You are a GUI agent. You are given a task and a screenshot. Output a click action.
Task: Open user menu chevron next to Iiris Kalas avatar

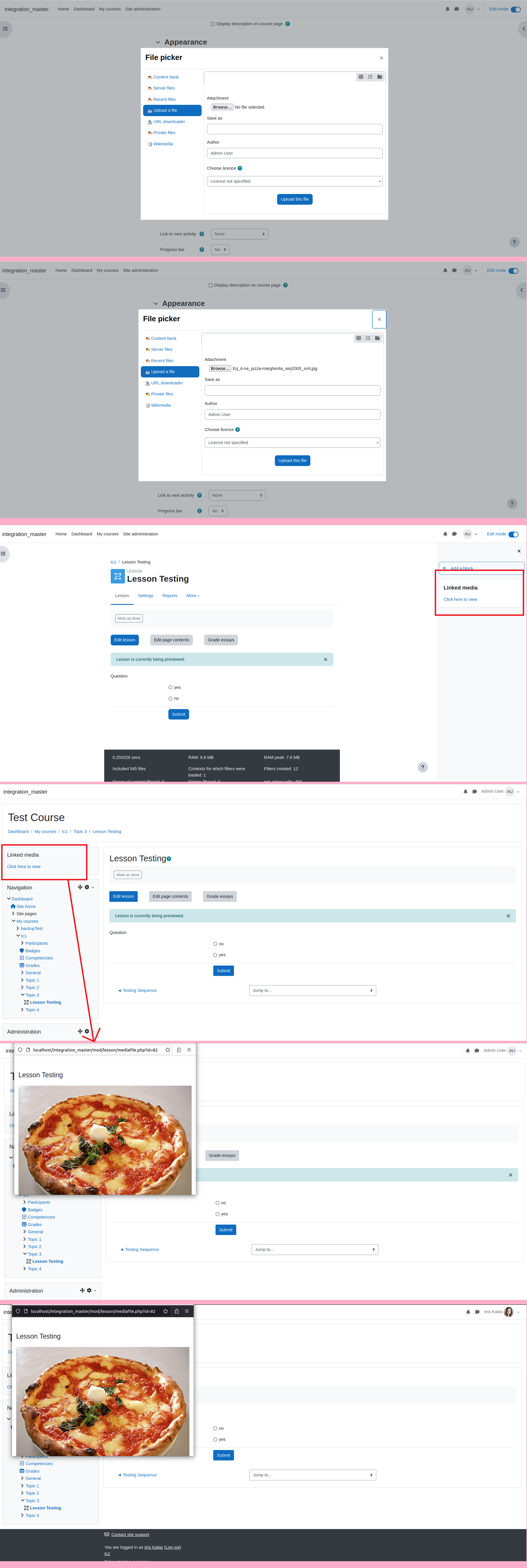[x=518, y=1312]
